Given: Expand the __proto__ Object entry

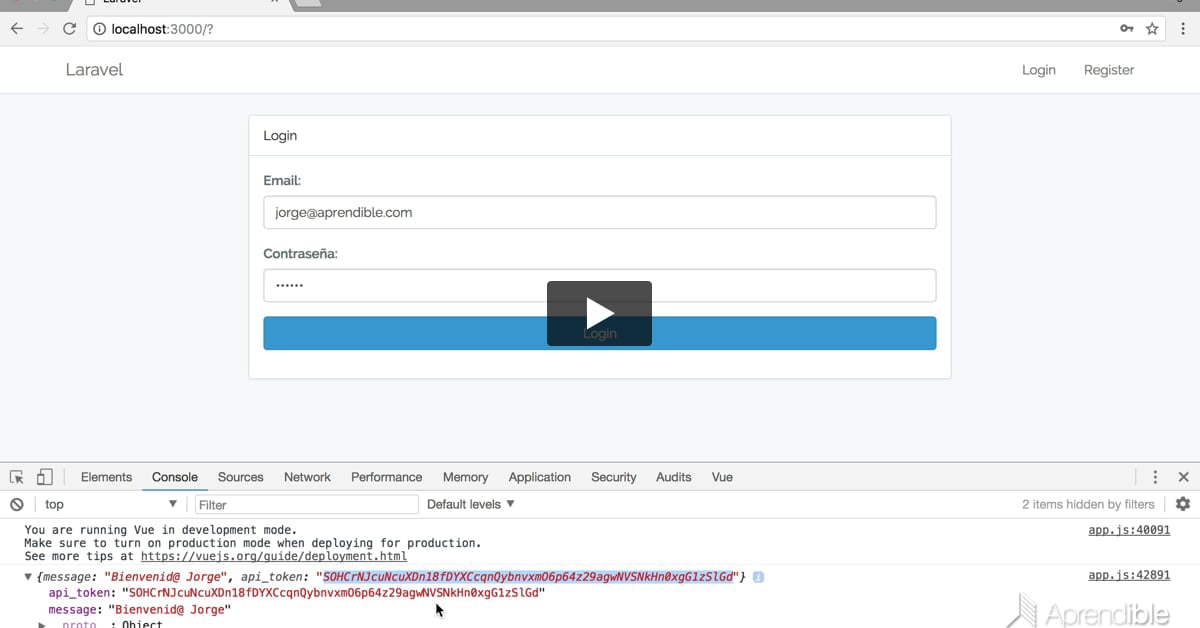Looking at the screenshot, I should pyautogui.click(x=42, y=624).
